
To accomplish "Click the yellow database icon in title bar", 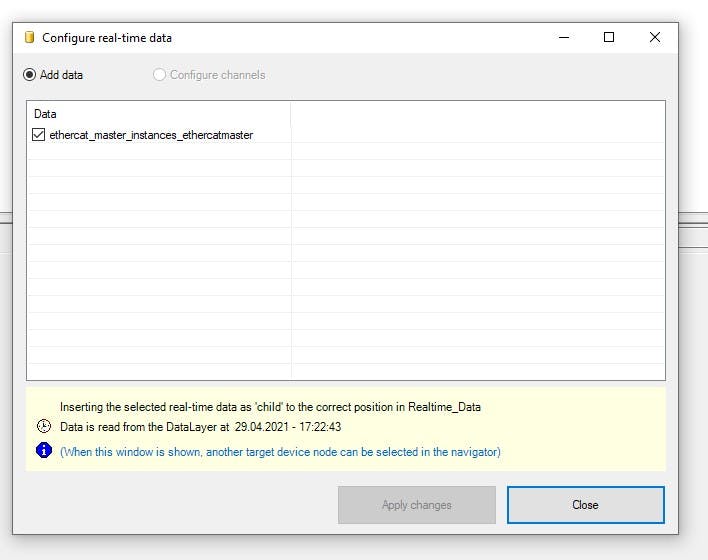I will pos(30,37).
